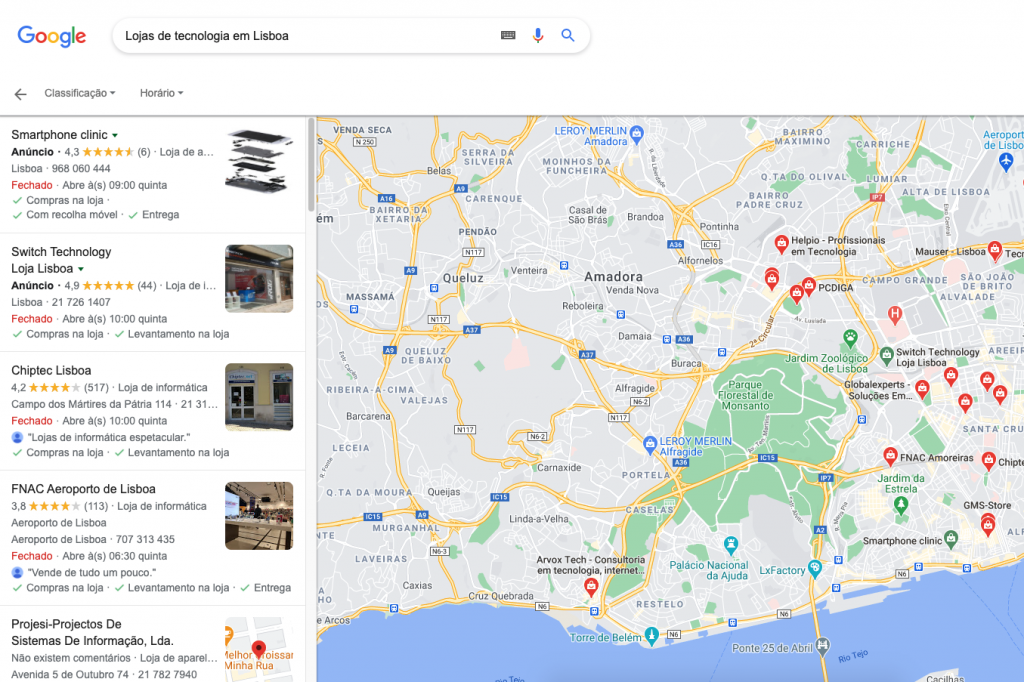Click Smartphone clinic phone parts thumbnail
Image resolution: width=1024 pixels, height=682 pixels.
tap(259, 161)
